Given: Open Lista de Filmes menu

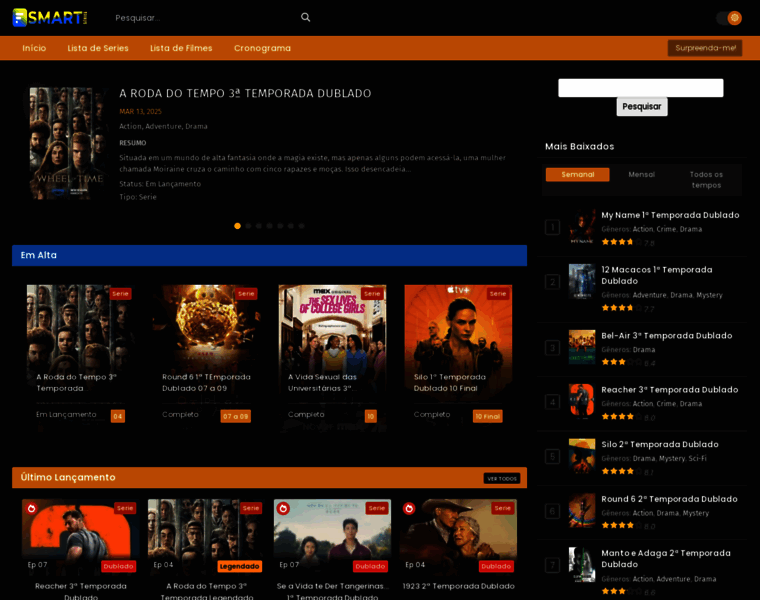Looking at the screenshot, I should 181,48.
